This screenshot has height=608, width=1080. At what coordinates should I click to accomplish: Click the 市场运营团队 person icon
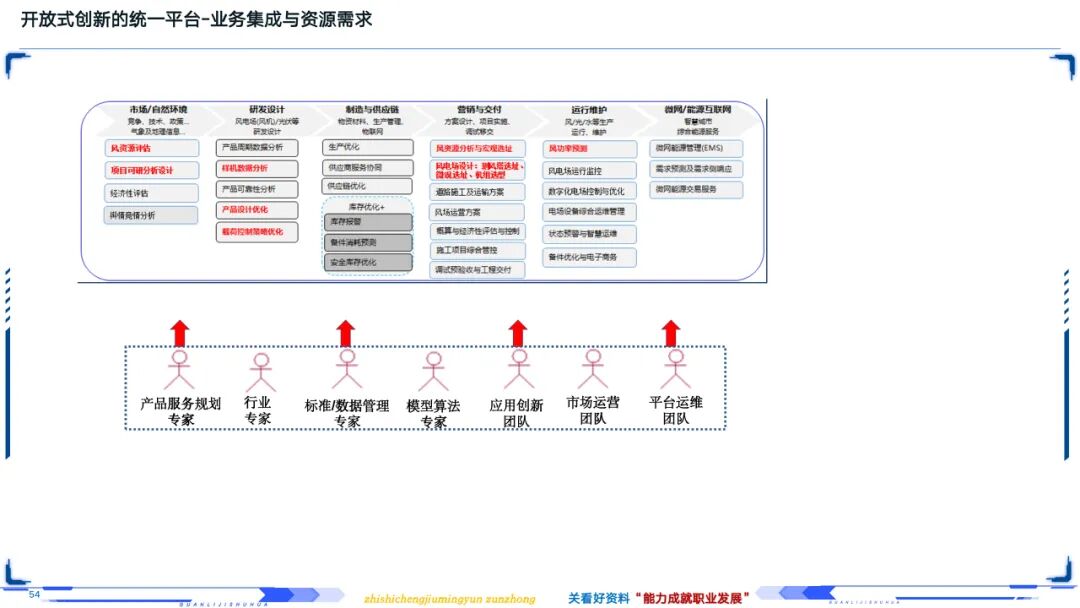592,369
